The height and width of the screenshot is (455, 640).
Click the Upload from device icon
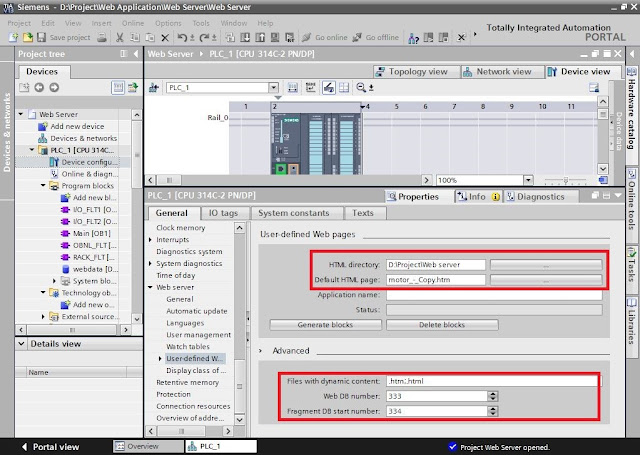click(260, 38)
